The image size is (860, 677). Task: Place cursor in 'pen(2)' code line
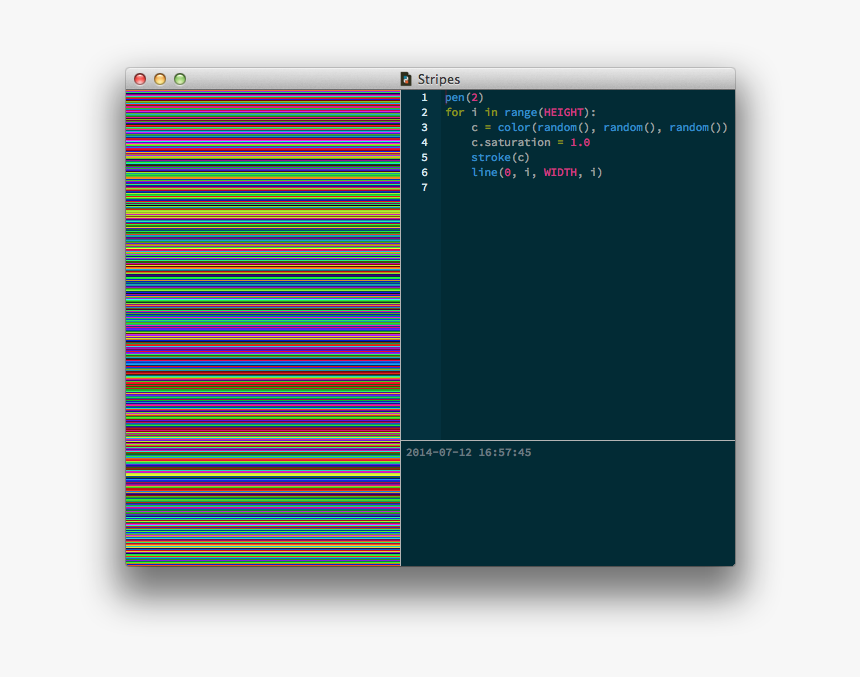(x=464, y=98)
